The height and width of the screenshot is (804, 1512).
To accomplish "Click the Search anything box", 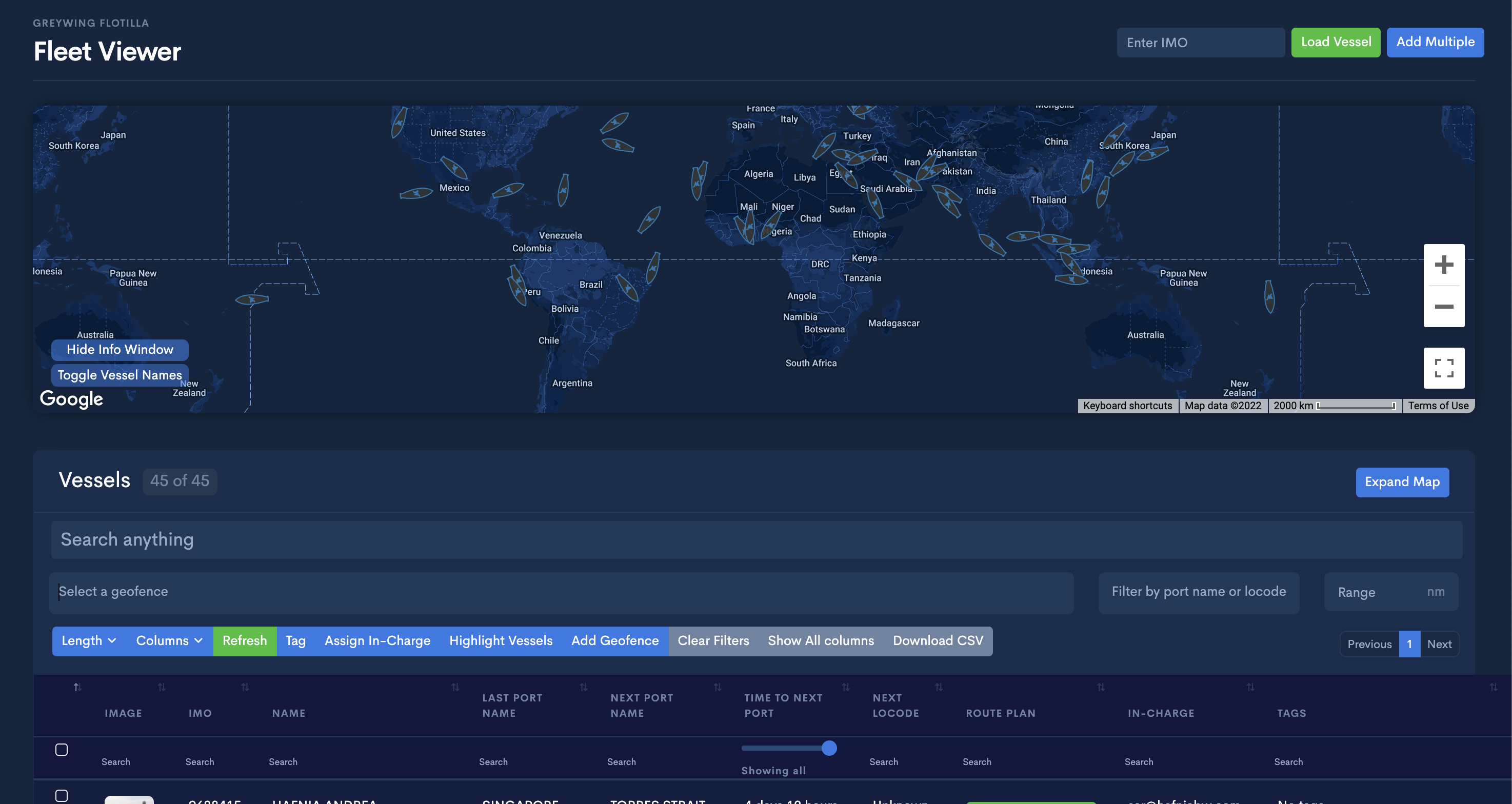I will [x=756, y=539].
